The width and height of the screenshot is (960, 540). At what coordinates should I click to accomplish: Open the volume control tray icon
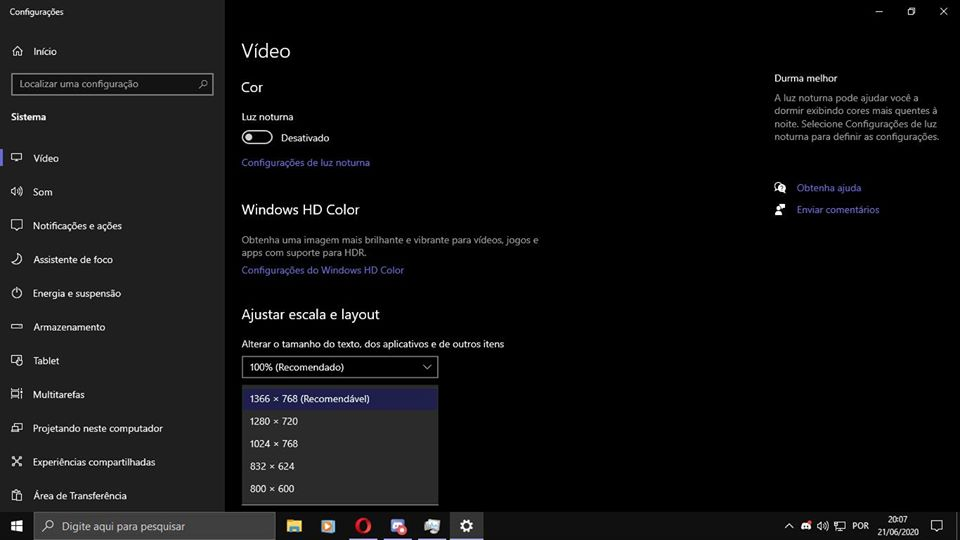pyautogui.click(x=823, y=526)
